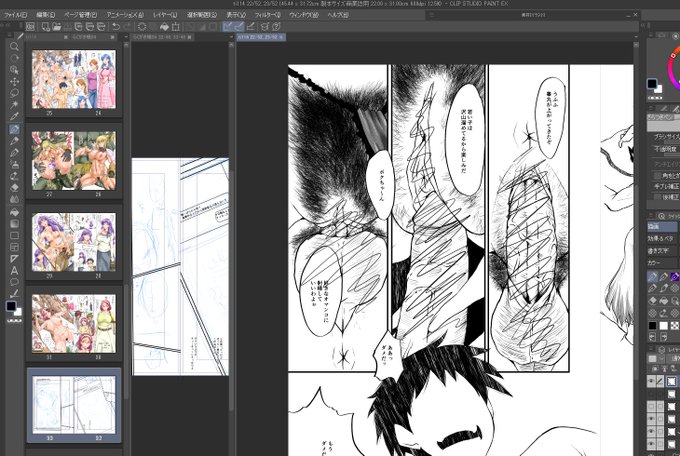Click the Transform scale command bar icon
Screen dimensions: 680x456
(x=176, y=27)
